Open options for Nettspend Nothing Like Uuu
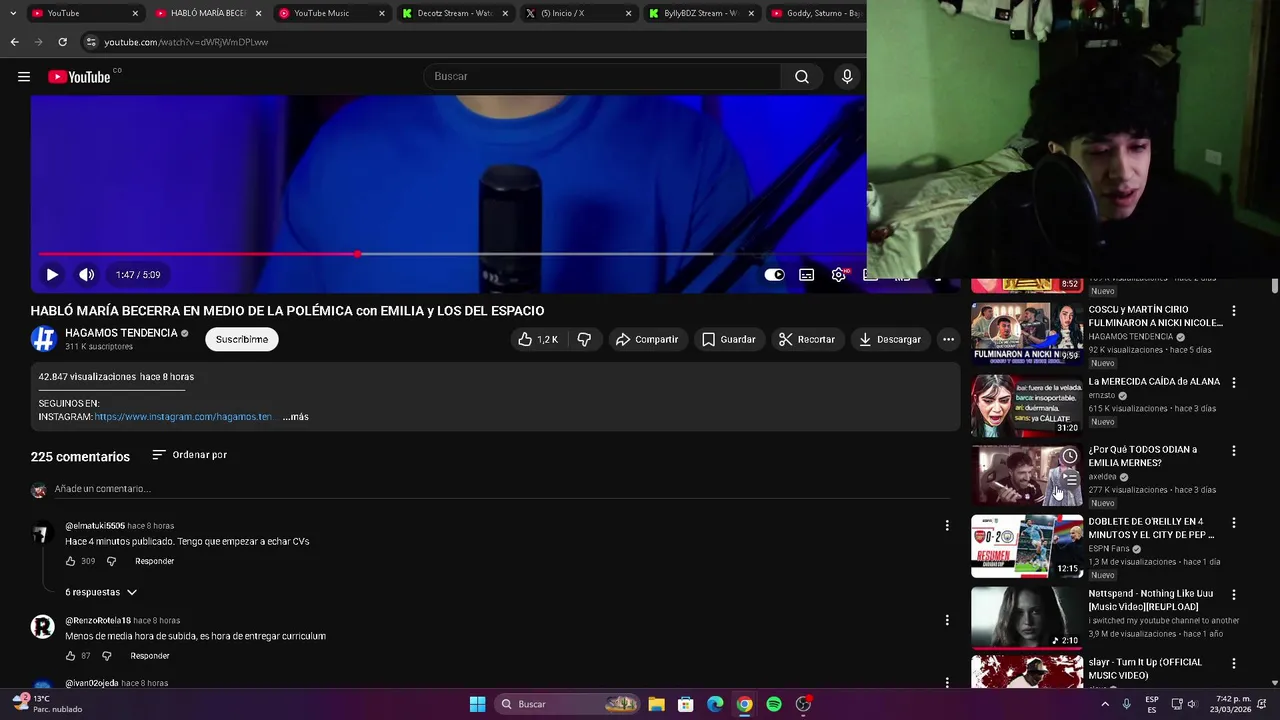The height and width of the screenshot is (720, 1280). click(1234, 595)
